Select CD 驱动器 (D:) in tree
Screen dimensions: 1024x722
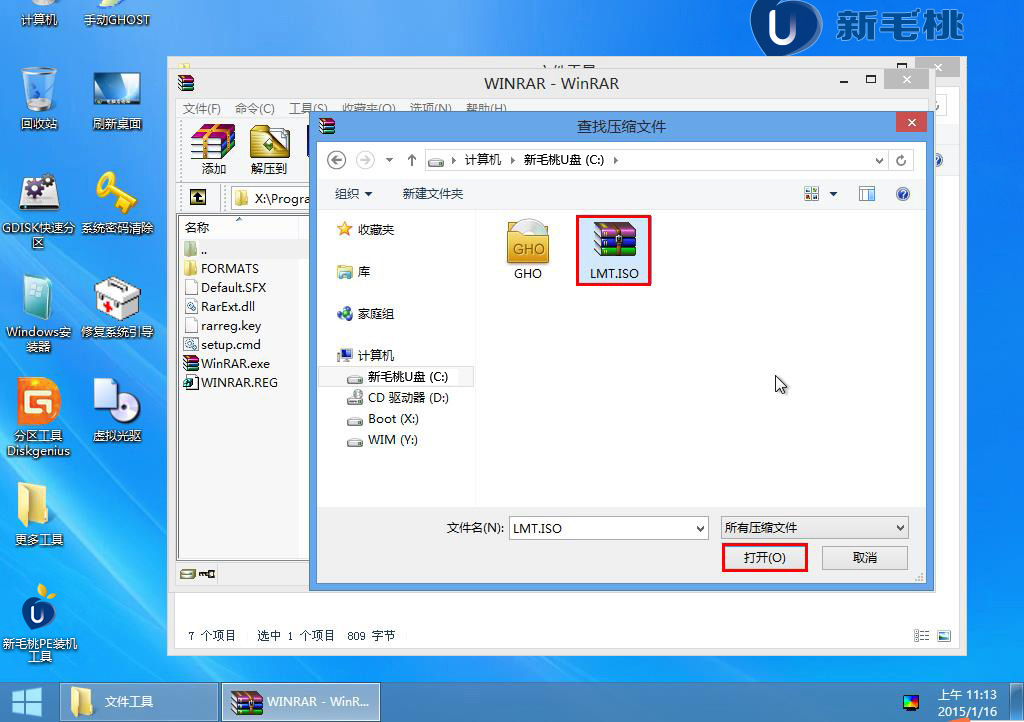pyautogui.click(x=398, y=398)
